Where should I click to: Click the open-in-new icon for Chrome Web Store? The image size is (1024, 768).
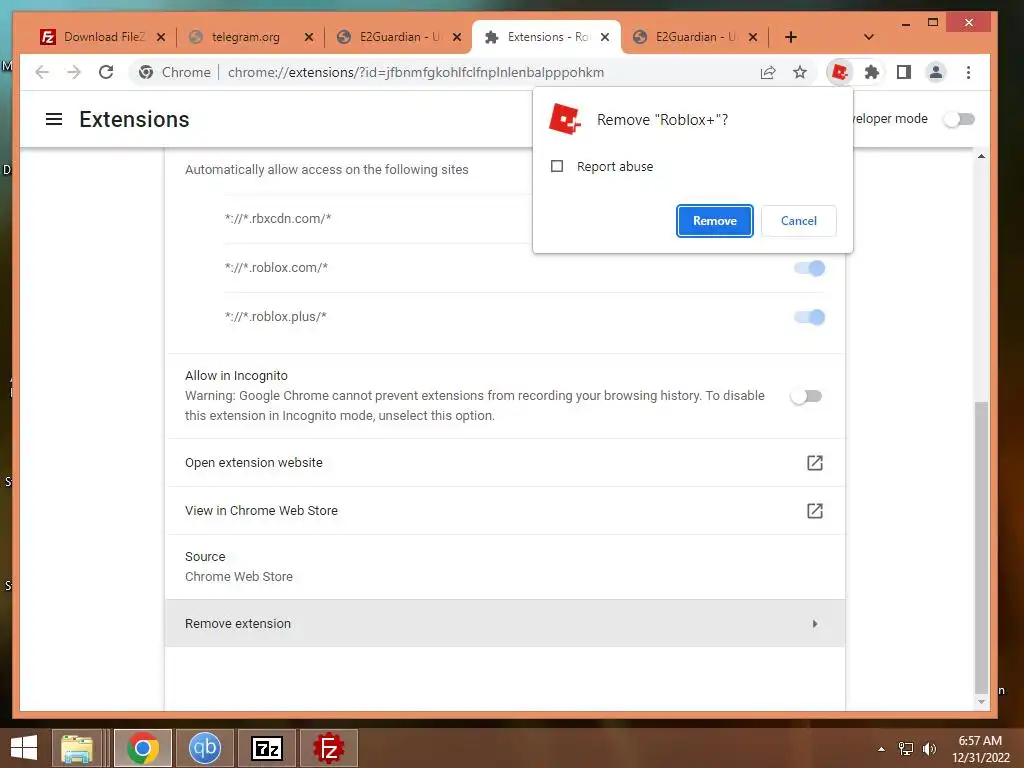(x=814, y=511)
